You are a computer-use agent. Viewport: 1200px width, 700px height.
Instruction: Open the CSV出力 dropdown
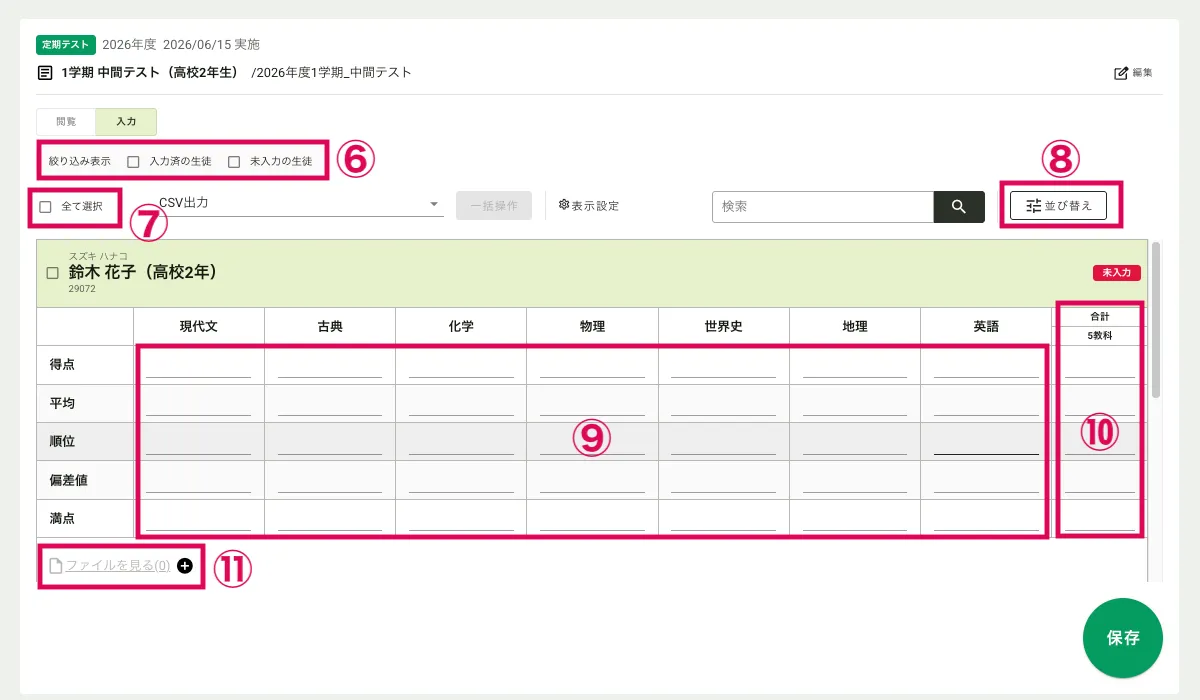click(x=300, y=204)
